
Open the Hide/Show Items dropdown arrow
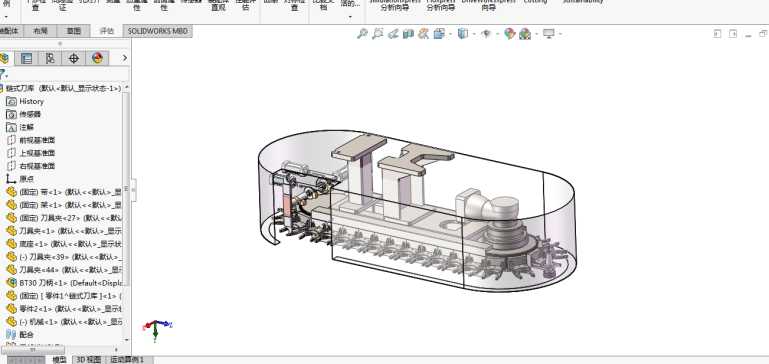[497, 34]
